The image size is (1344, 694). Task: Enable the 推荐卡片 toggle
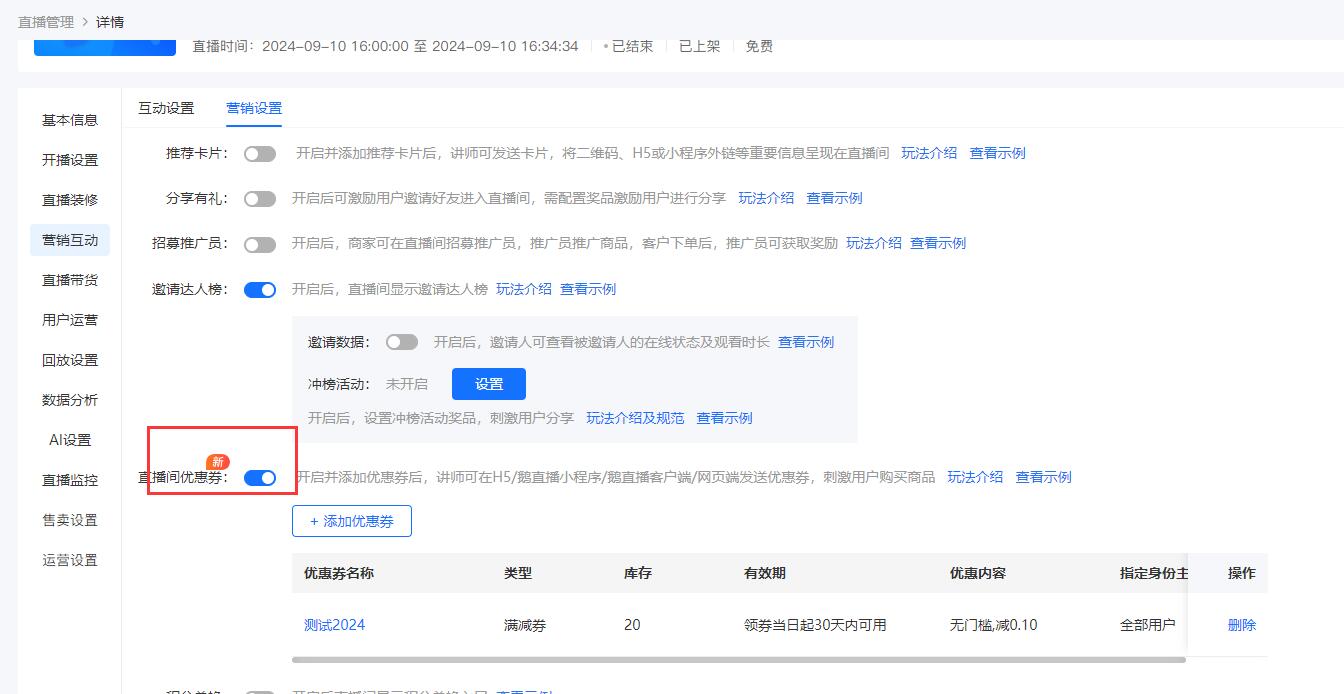coord(260,152)
